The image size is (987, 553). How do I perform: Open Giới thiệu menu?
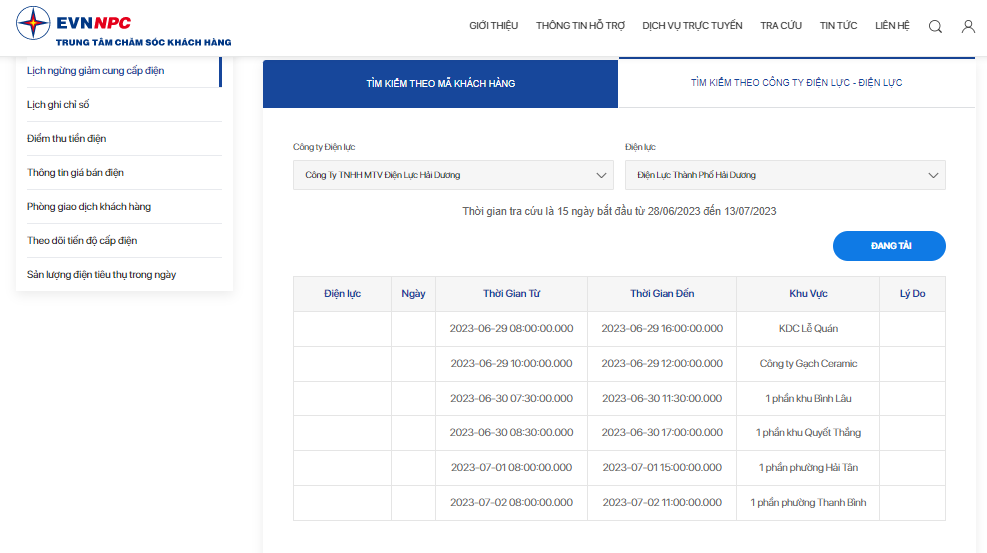(494, 26)
